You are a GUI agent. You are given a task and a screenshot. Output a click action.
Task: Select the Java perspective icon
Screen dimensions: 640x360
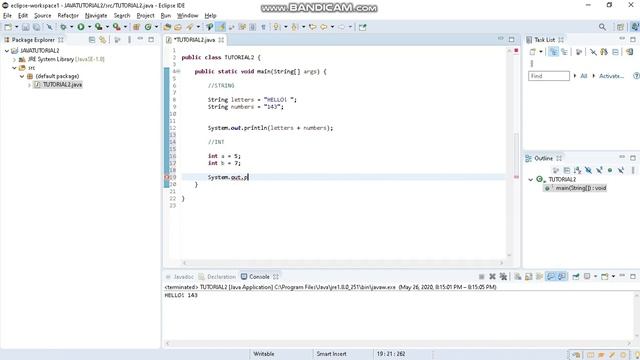tap(635, 27)
